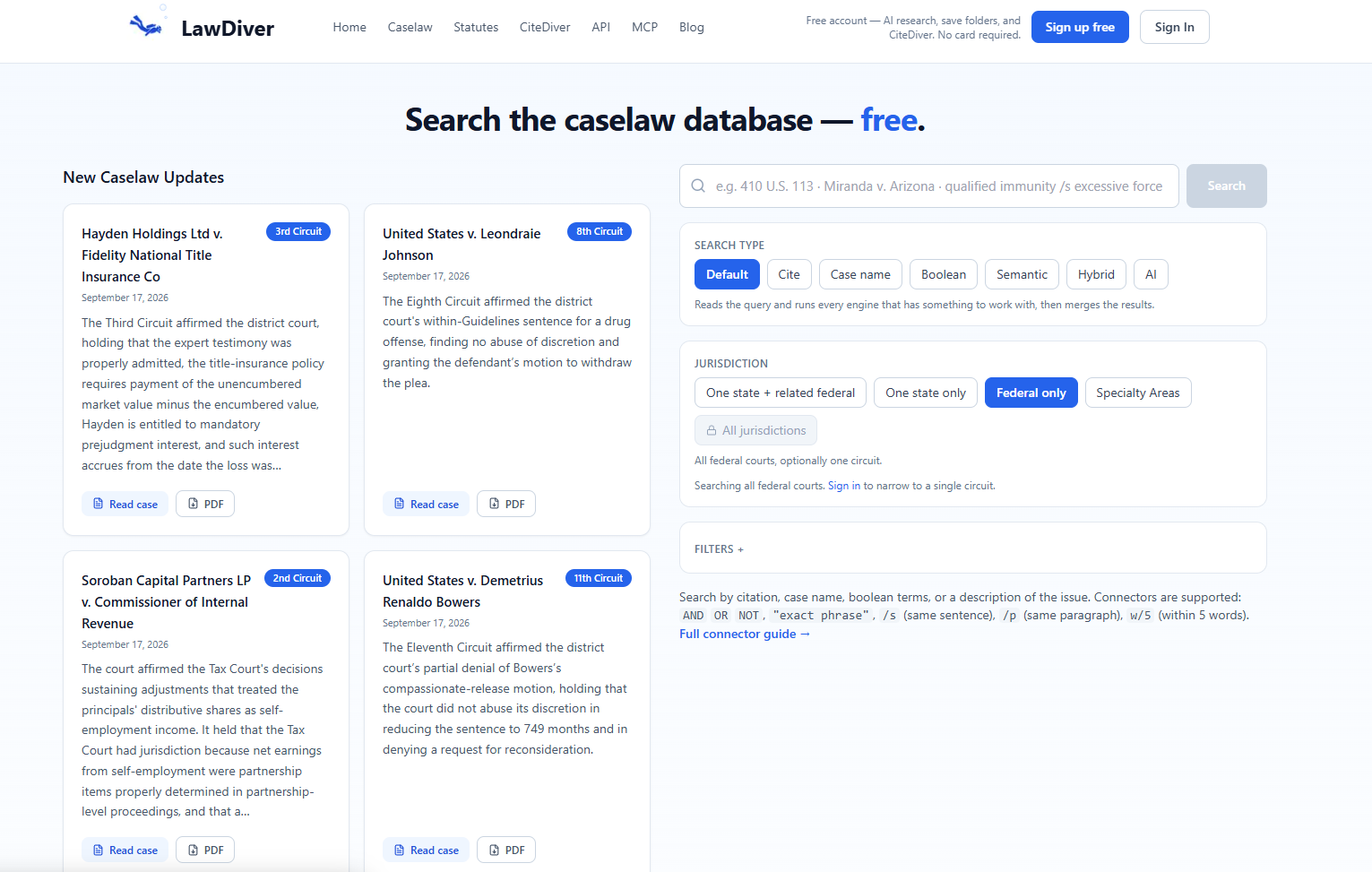Open the MCP nav item

[x=644, y=27]
